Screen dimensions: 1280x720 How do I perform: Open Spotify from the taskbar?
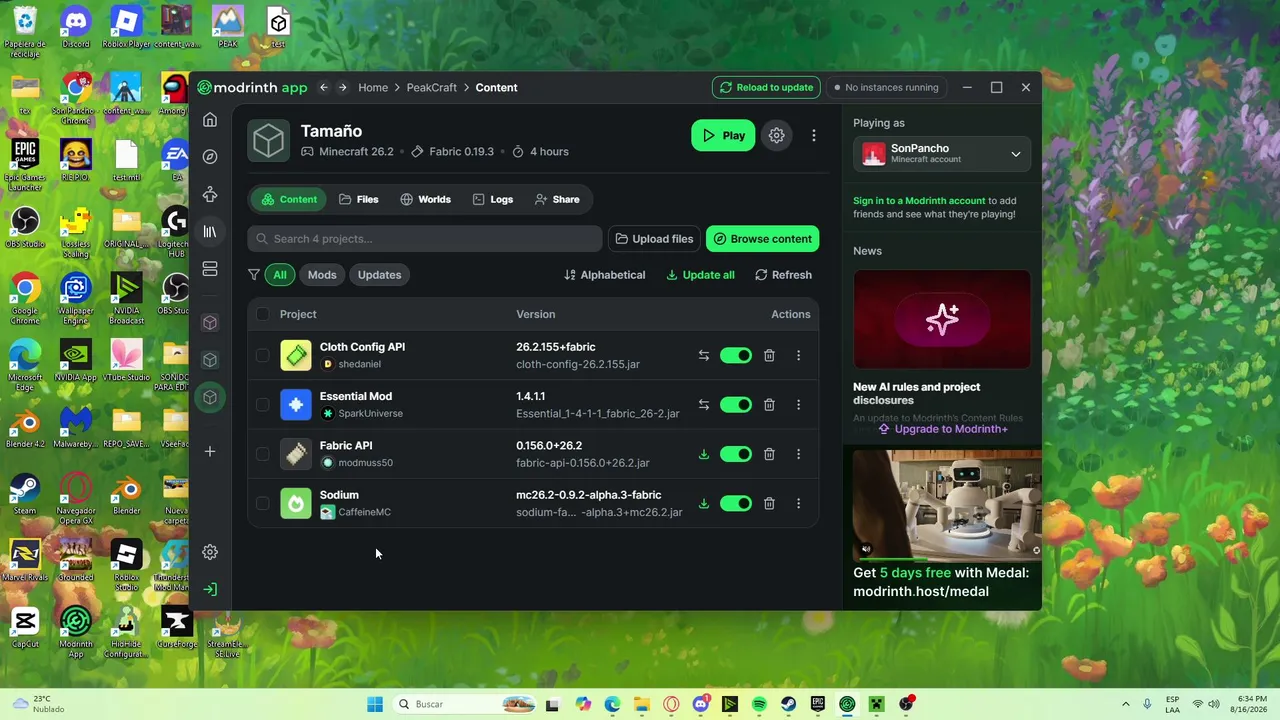(759, 704)
